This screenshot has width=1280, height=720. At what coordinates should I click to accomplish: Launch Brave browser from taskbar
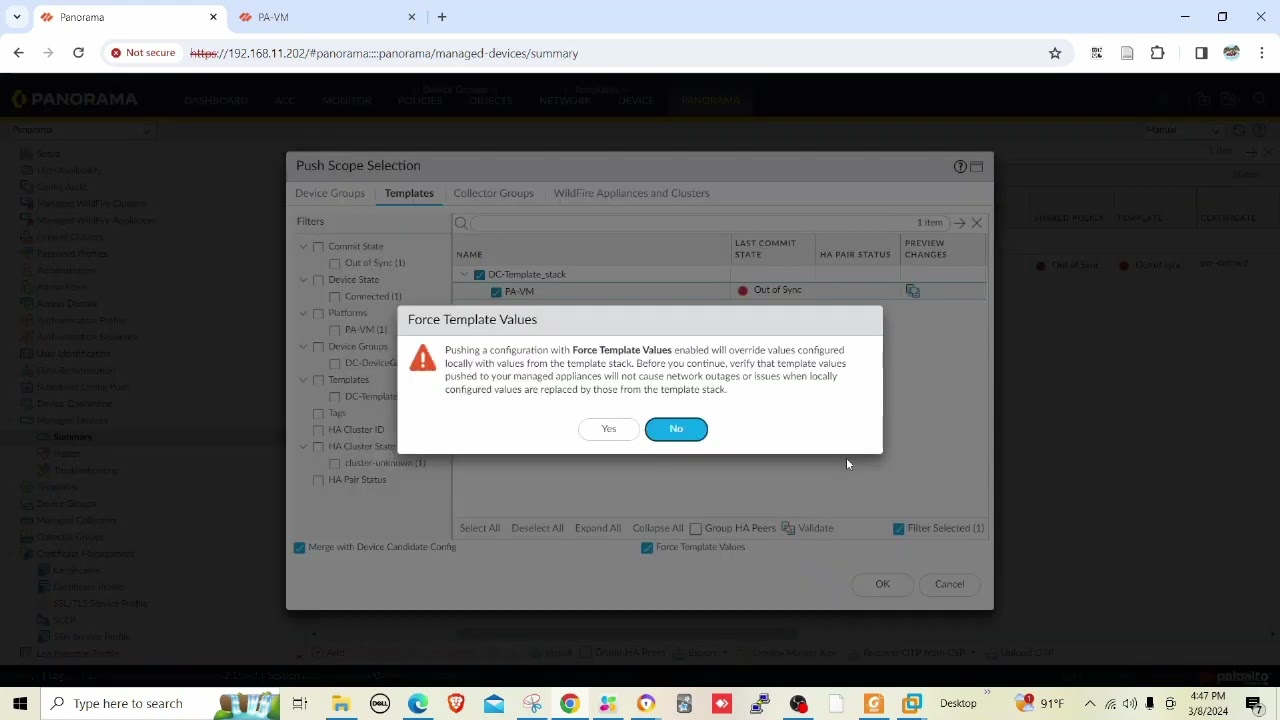(x=456, y=704)
